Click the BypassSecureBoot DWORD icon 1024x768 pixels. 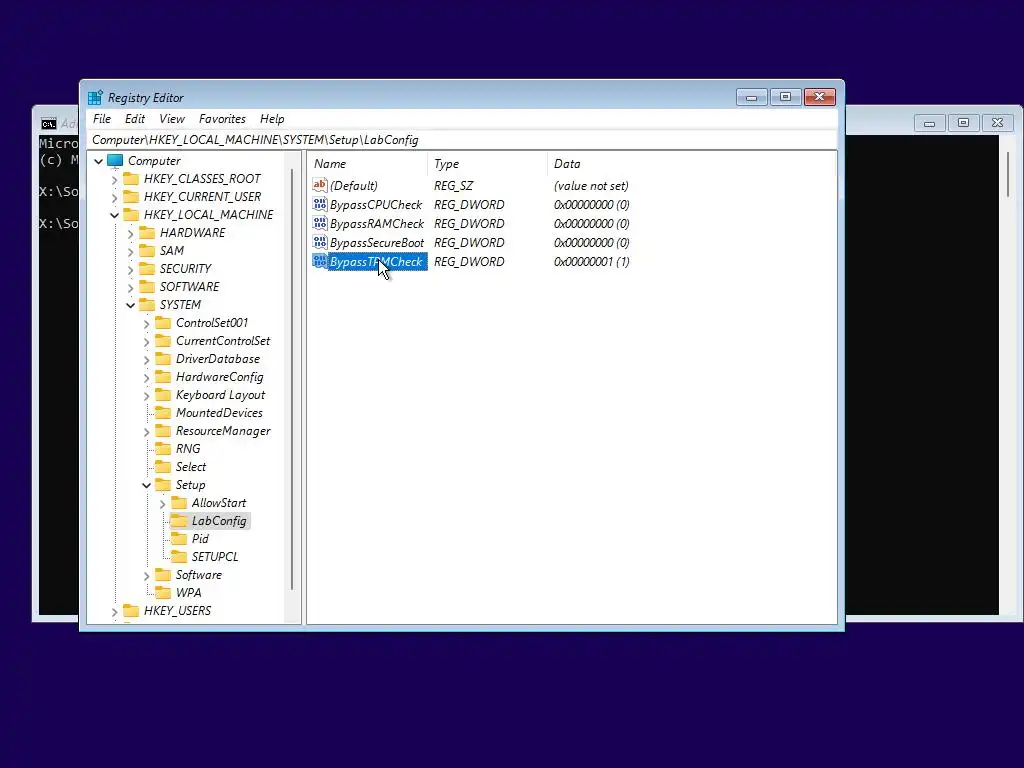[319, 242]
